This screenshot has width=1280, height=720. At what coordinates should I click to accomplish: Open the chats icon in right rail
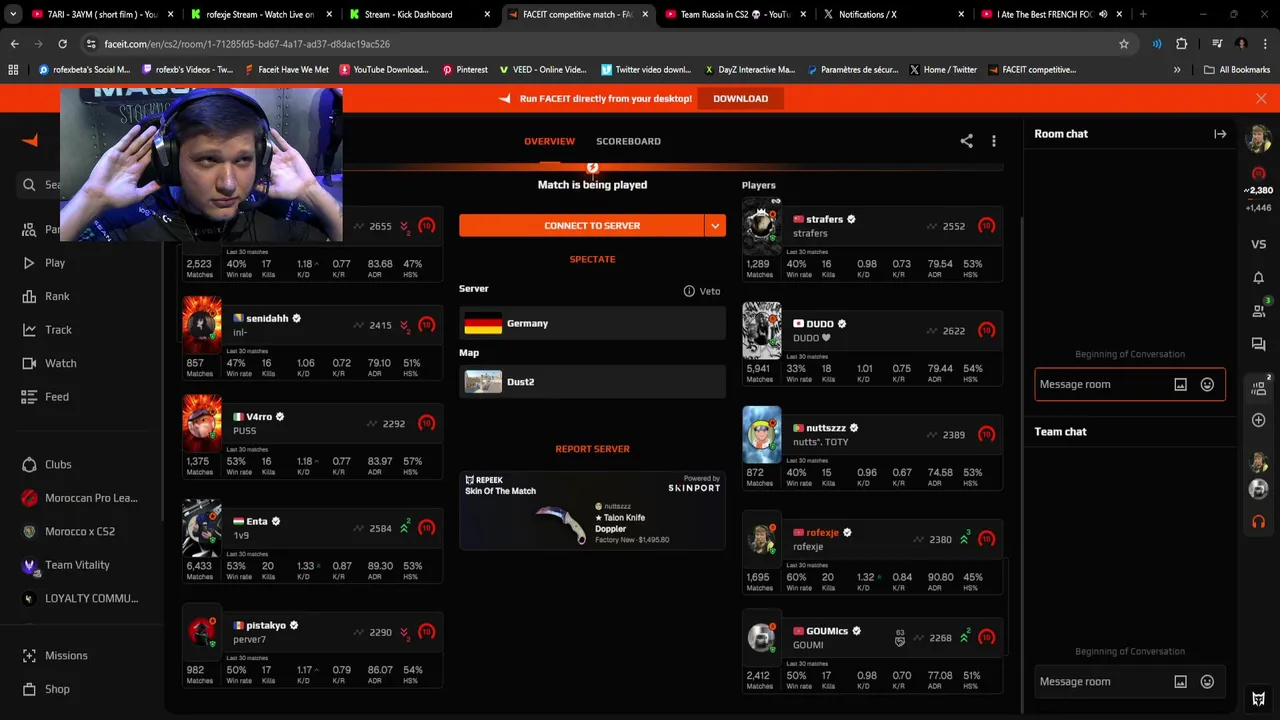point(1258,345)
